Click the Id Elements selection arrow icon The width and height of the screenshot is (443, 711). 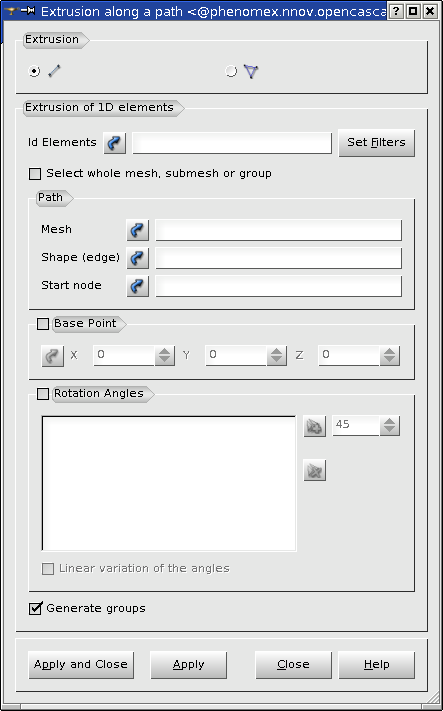pos(115,143)
